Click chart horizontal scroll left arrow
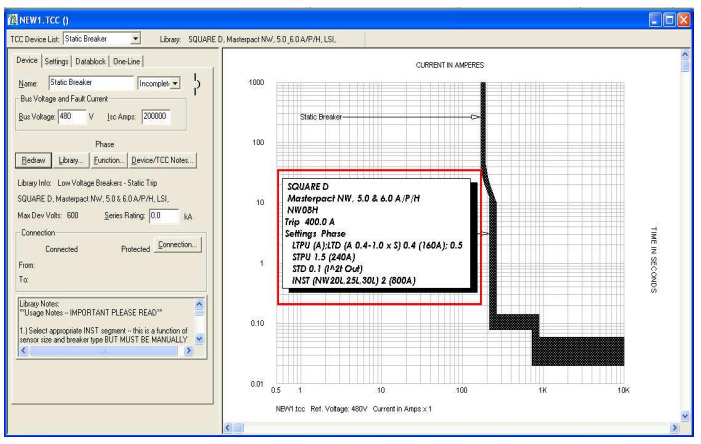Screen dimensions: 701x444 pyautogui.click(x=228, y=427)
